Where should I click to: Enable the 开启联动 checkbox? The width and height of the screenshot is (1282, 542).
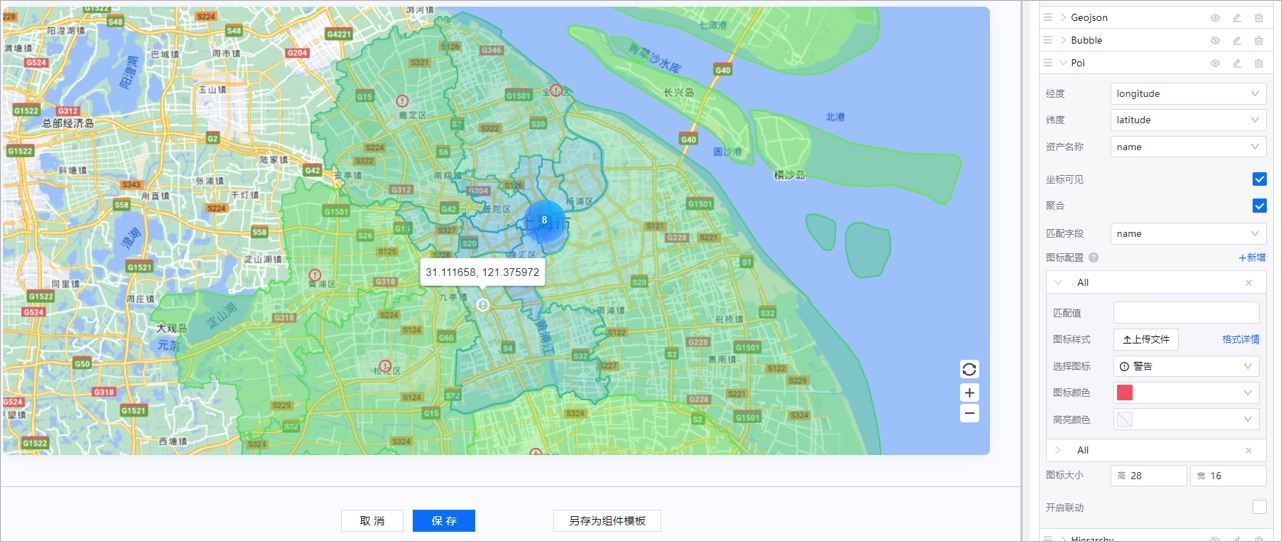click(1259, 508)
